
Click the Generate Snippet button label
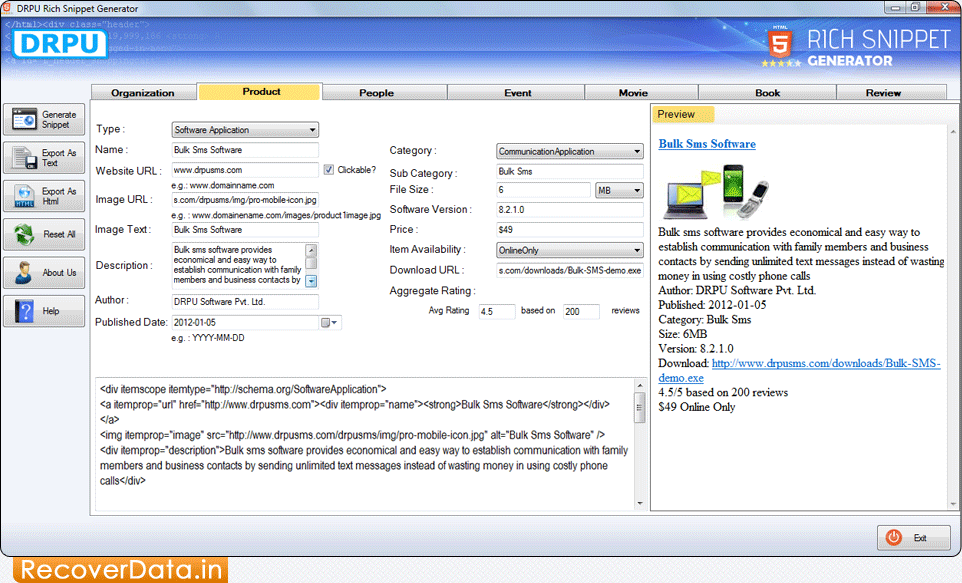[x=59, y=120]
